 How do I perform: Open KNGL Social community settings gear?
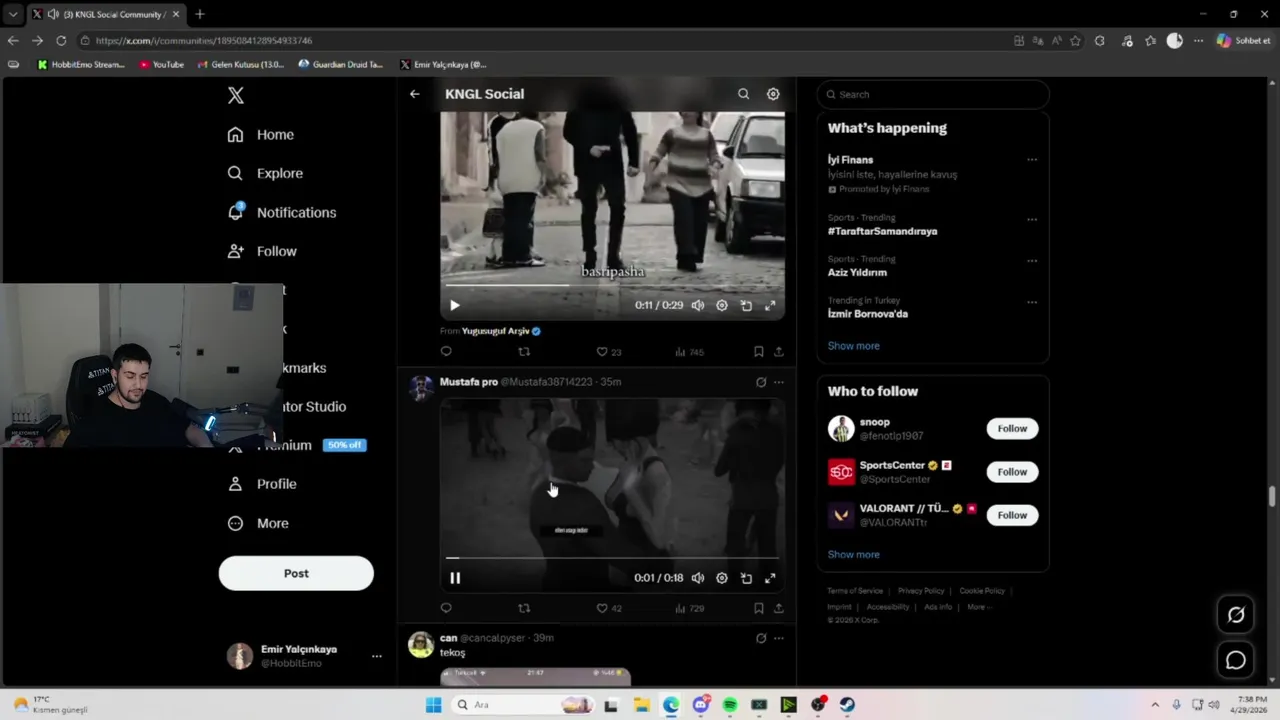point(773,94)
